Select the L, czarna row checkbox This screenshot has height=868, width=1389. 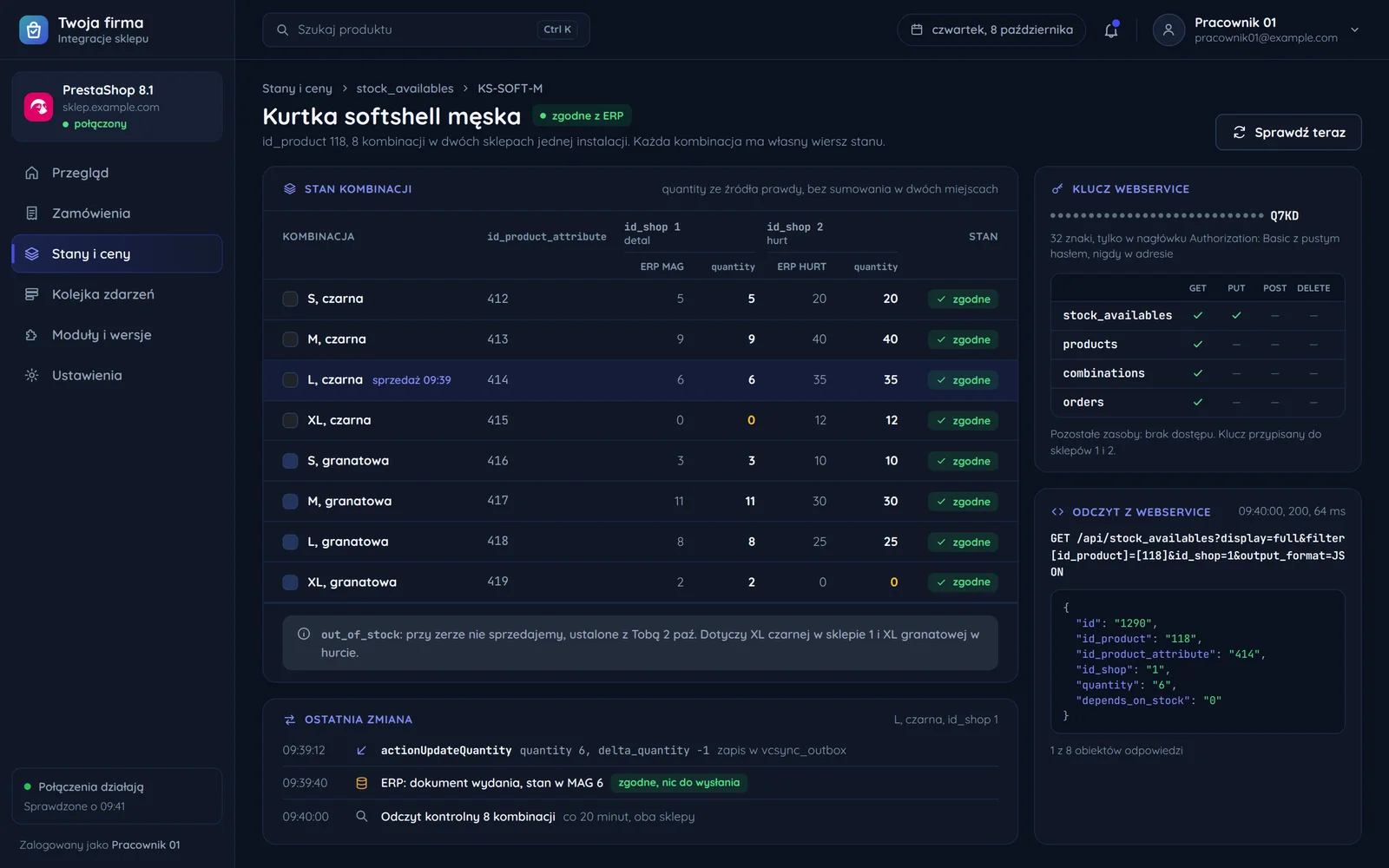[x=290, y=380]
